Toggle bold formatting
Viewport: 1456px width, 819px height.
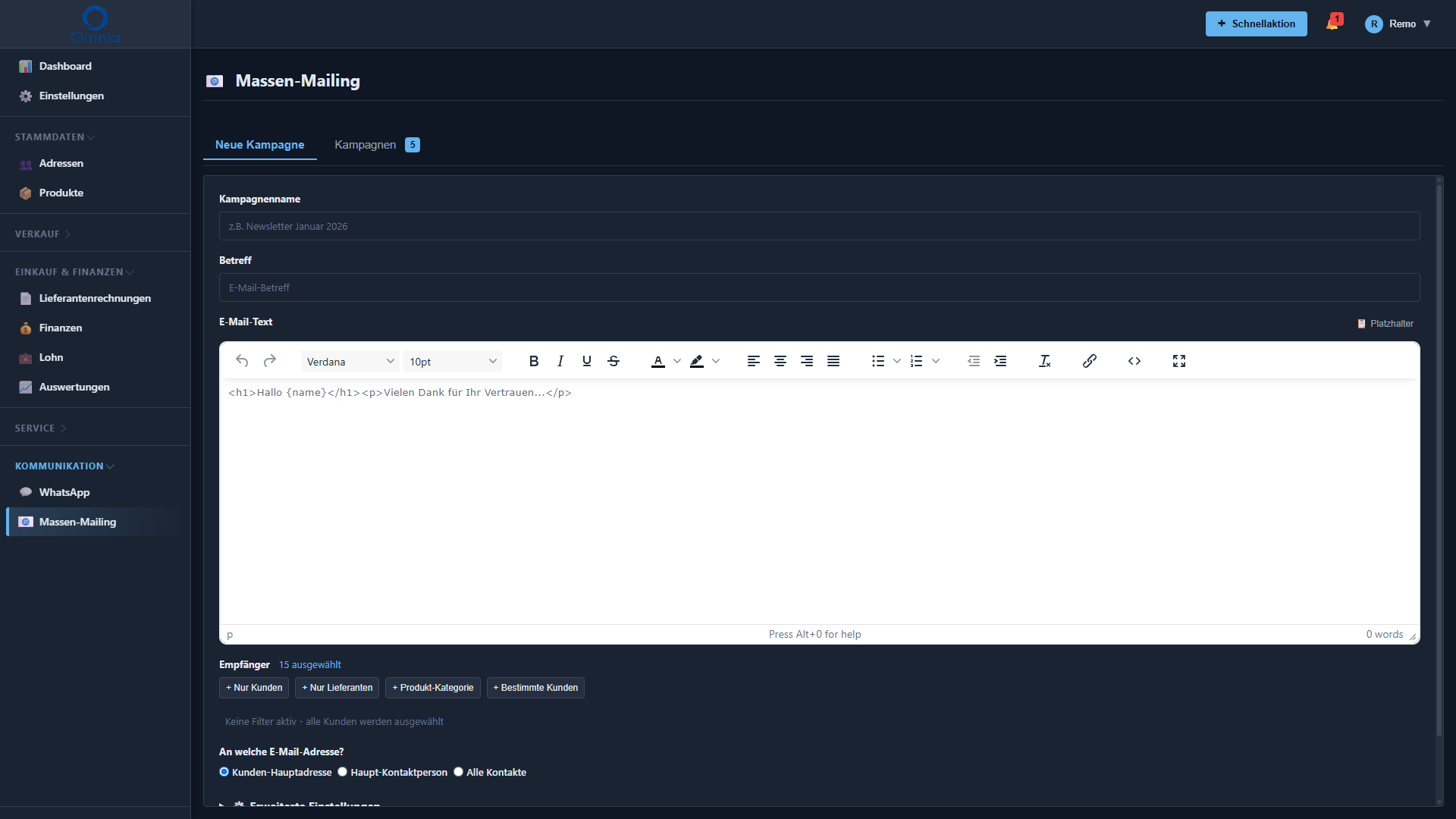(x=534, y=361)
